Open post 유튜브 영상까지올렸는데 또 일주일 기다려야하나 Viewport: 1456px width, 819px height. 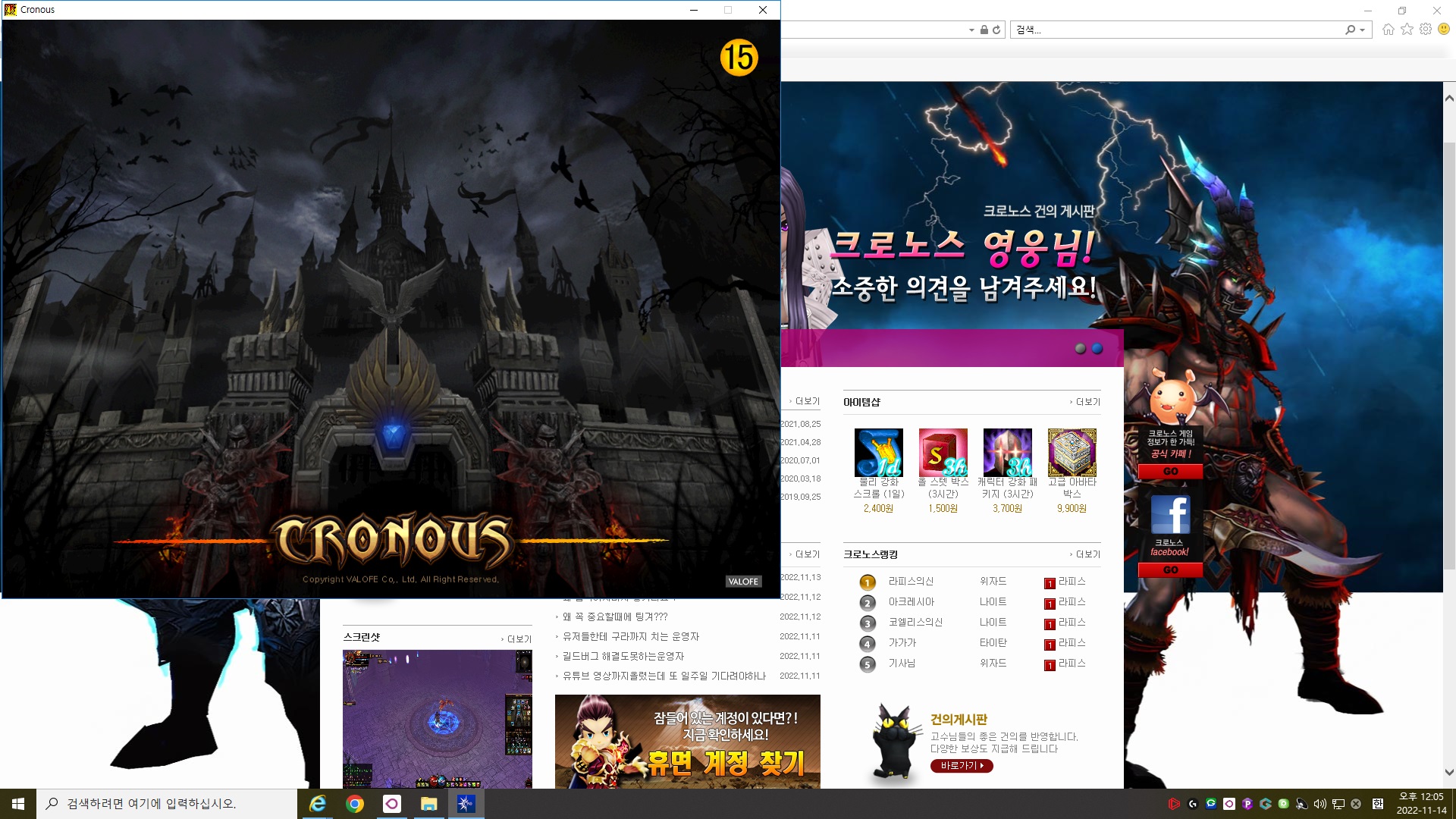[x=664, y=676]
